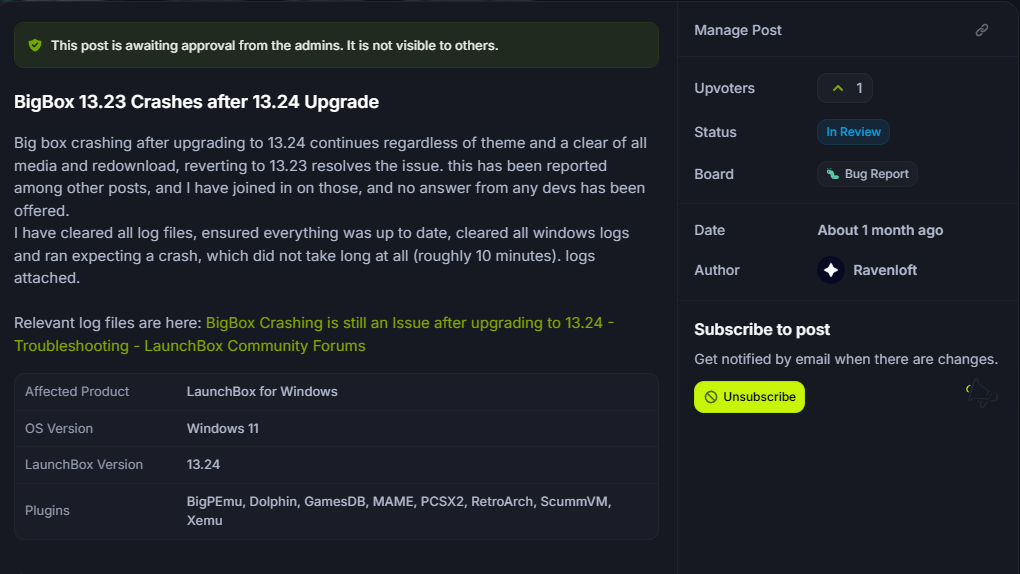Copy the post link icon

(981, 30)
